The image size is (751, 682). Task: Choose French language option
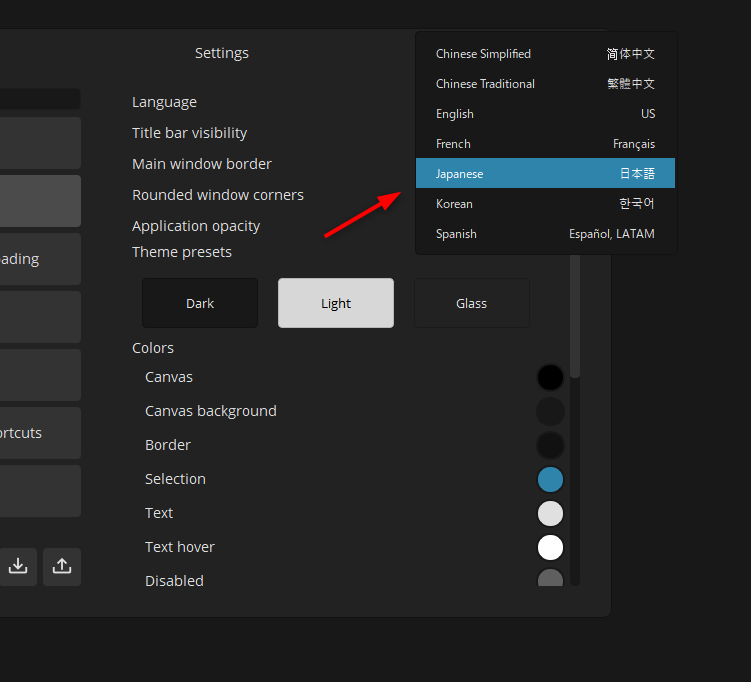[x=545, y=144]
